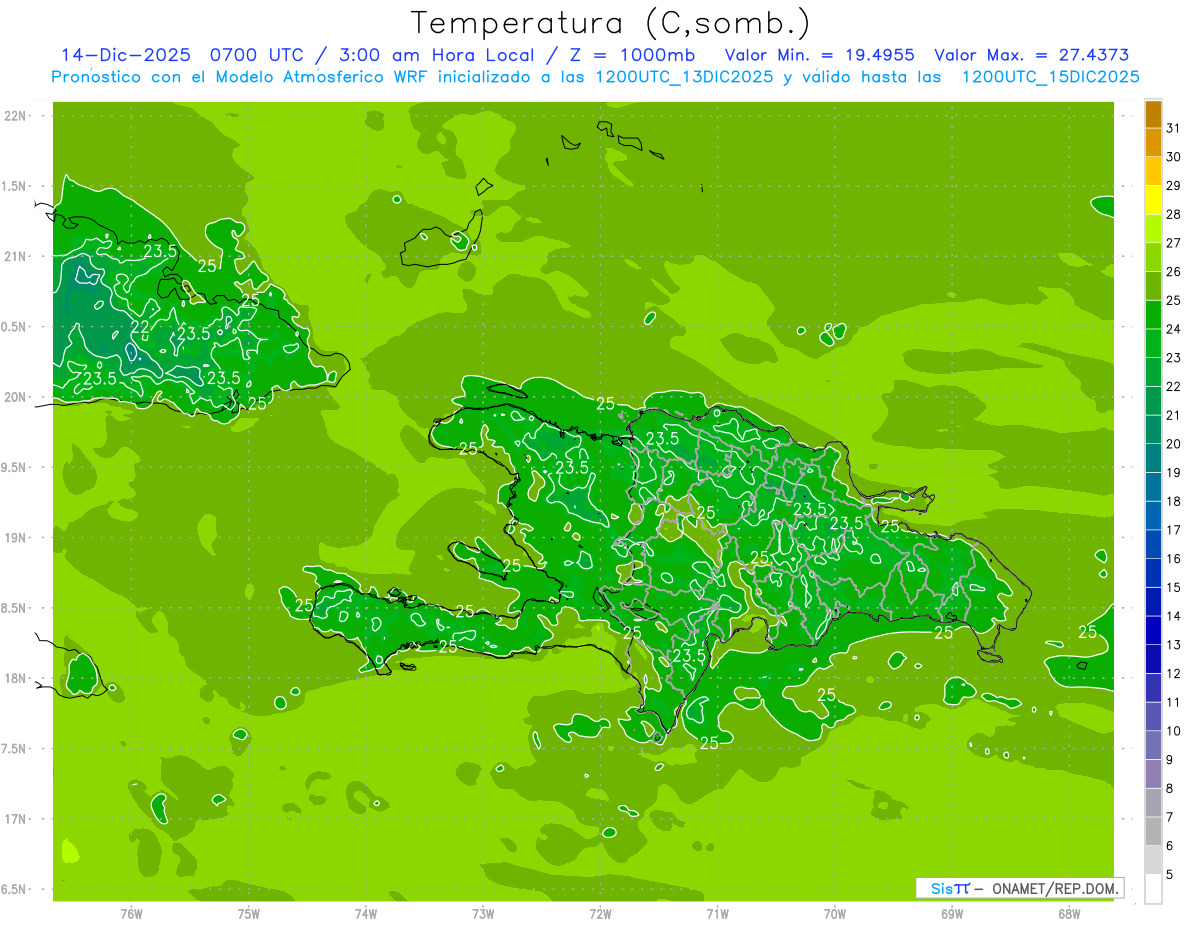Viewport: 1200px width, 927px height.
Task: Click yellow legend swatch between 28 and 29
Action: 1153,200
